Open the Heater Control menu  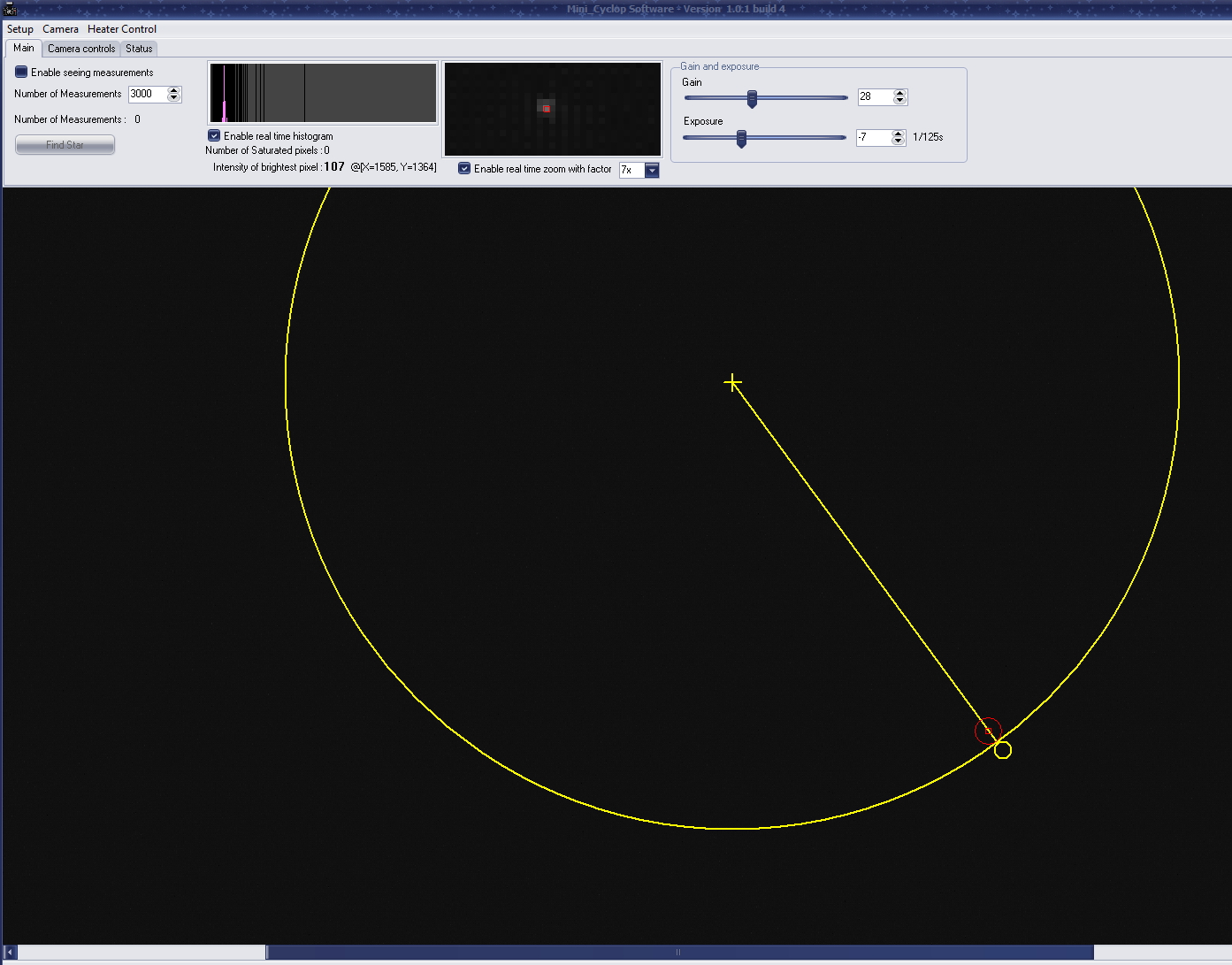point(122,29)
